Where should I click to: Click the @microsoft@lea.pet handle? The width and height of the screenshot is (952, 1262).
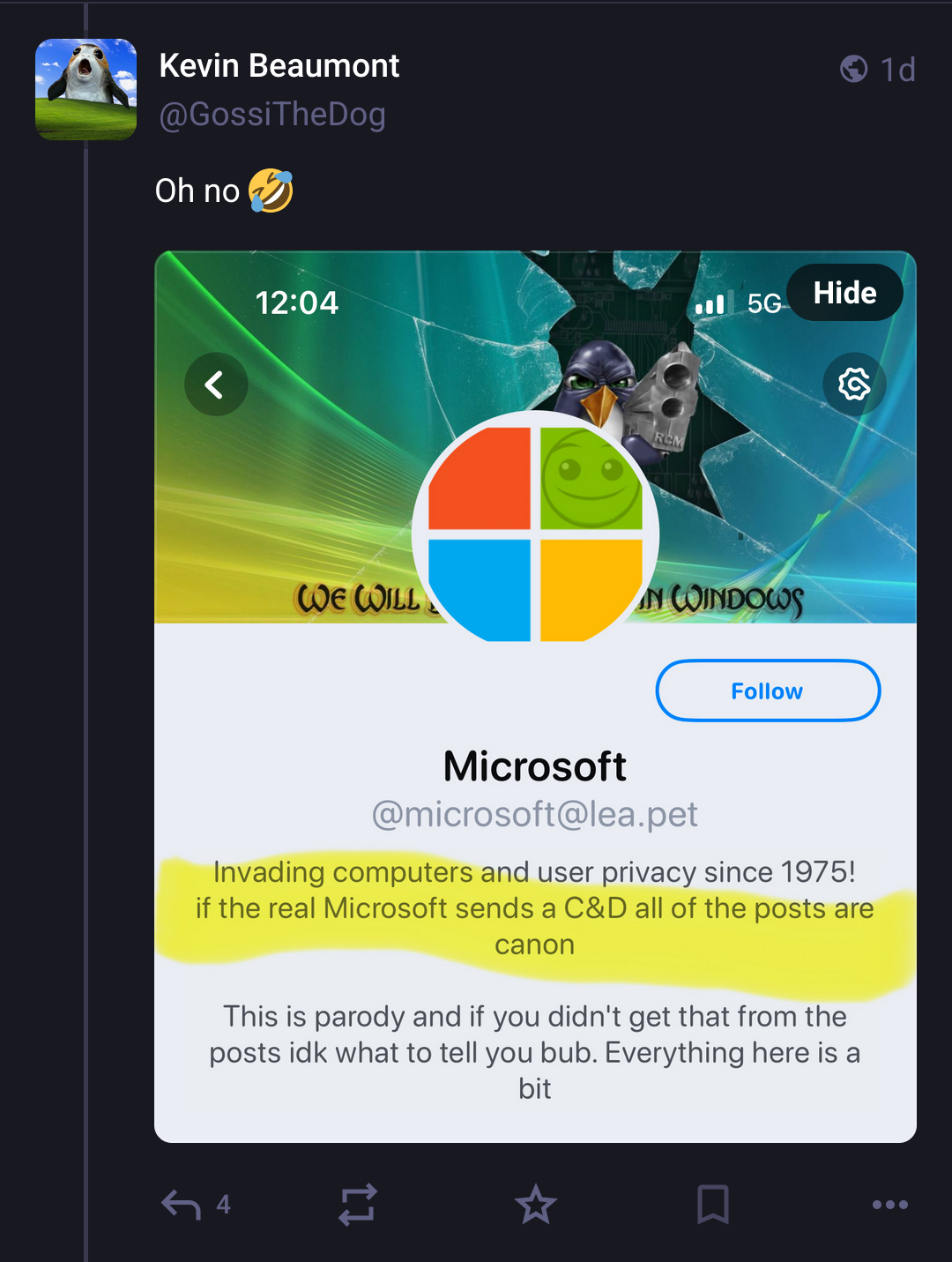point(535,814)
